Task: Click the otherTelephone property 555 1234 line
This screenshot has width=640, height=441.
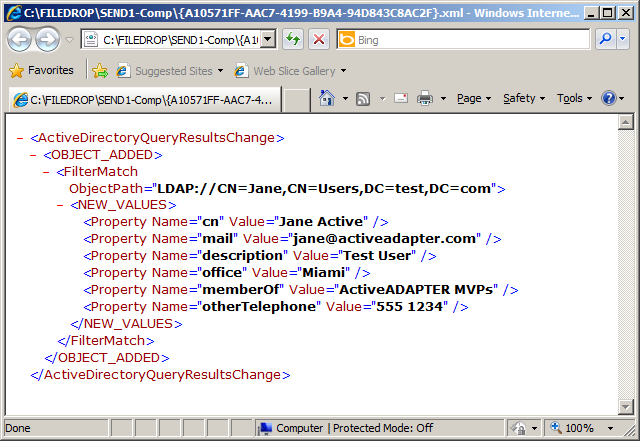Action: coord(276,307)
